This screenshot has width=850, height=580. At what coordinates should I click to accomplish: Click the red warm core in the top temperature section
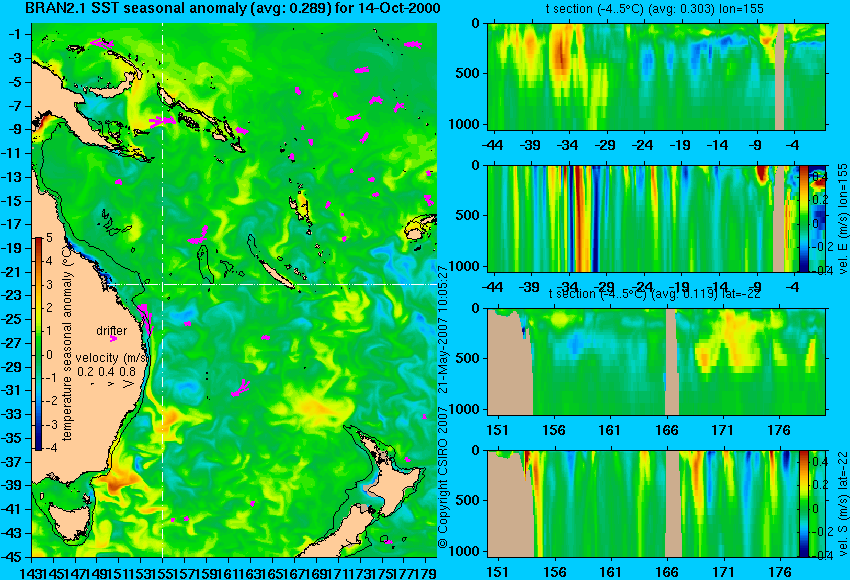562,57
